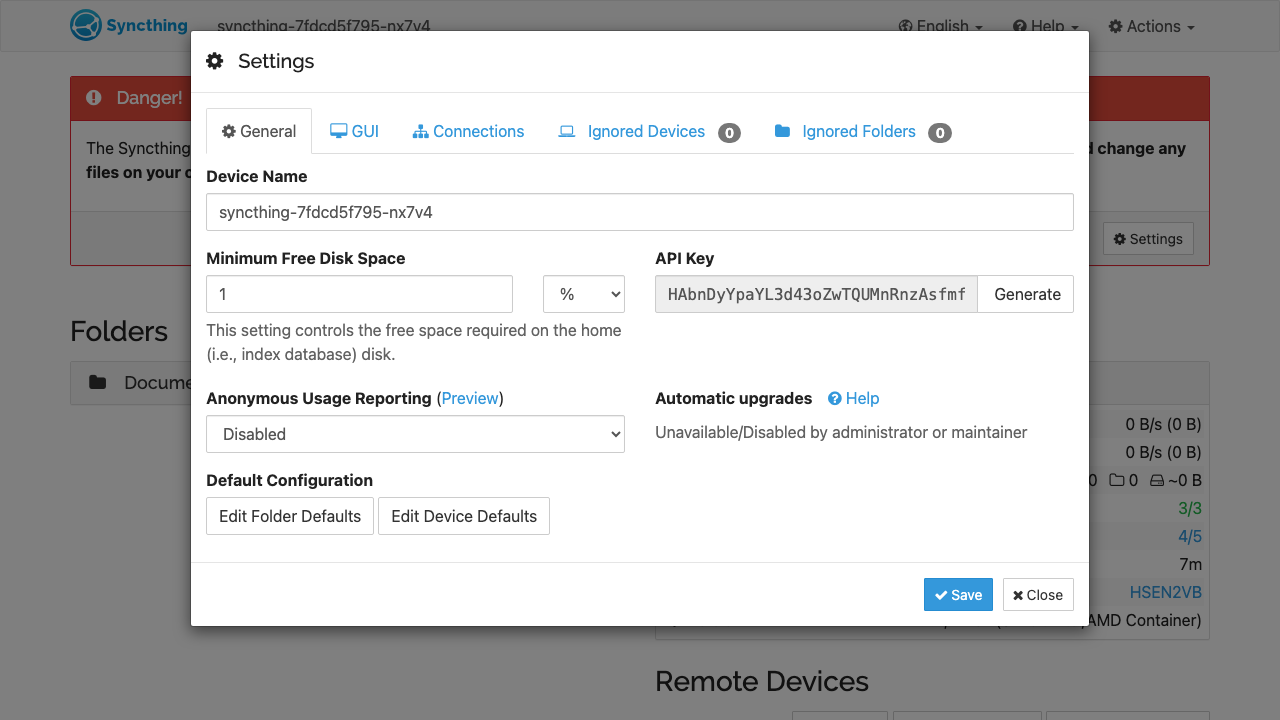Click the Syncthing logo icon
This screenshot has height=720, width=1280.
[x=86, y=26]
